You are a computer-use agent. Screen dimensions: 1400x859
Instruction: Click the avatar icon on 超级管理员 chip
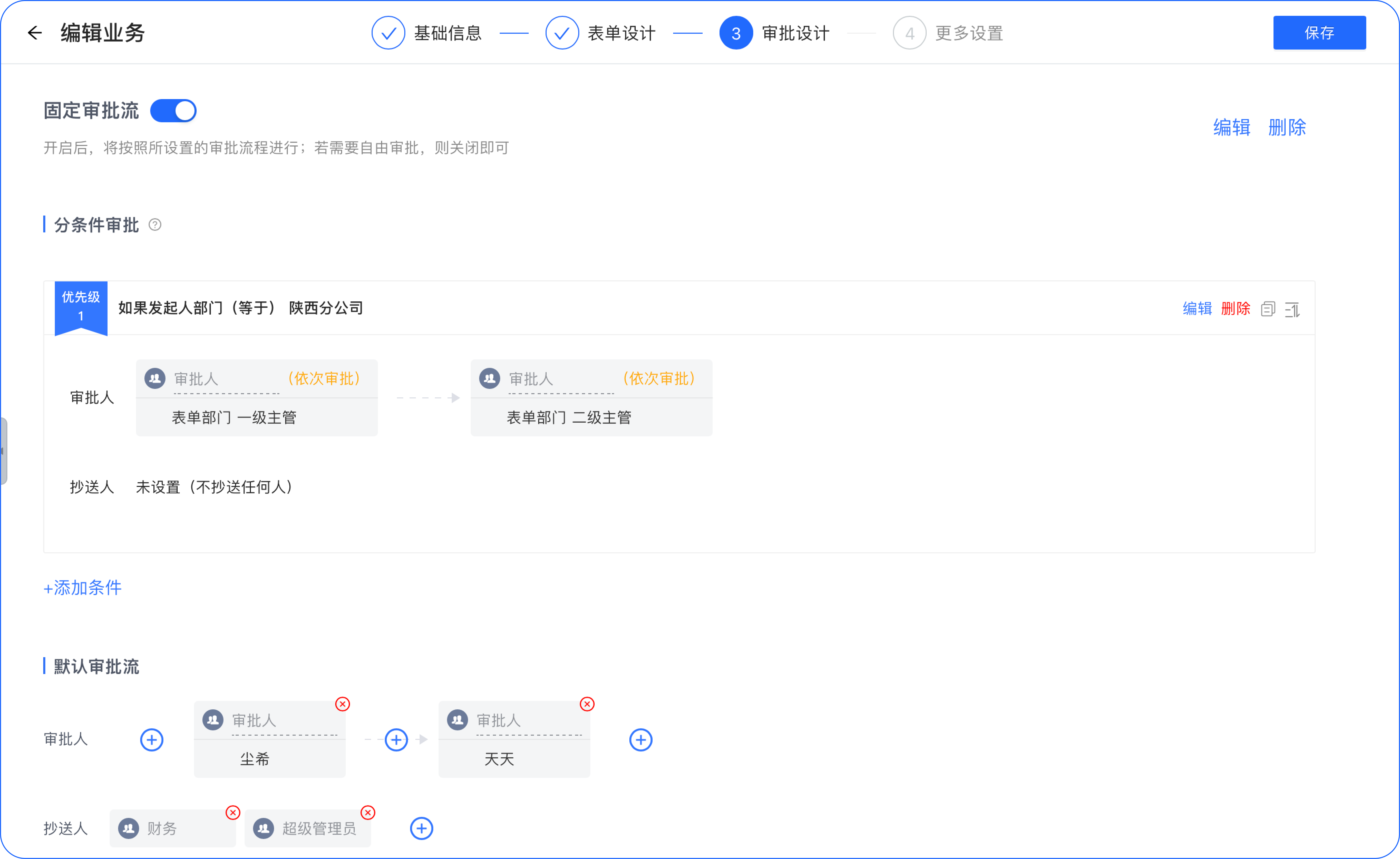pyautogui.click(x=264, y=828)
